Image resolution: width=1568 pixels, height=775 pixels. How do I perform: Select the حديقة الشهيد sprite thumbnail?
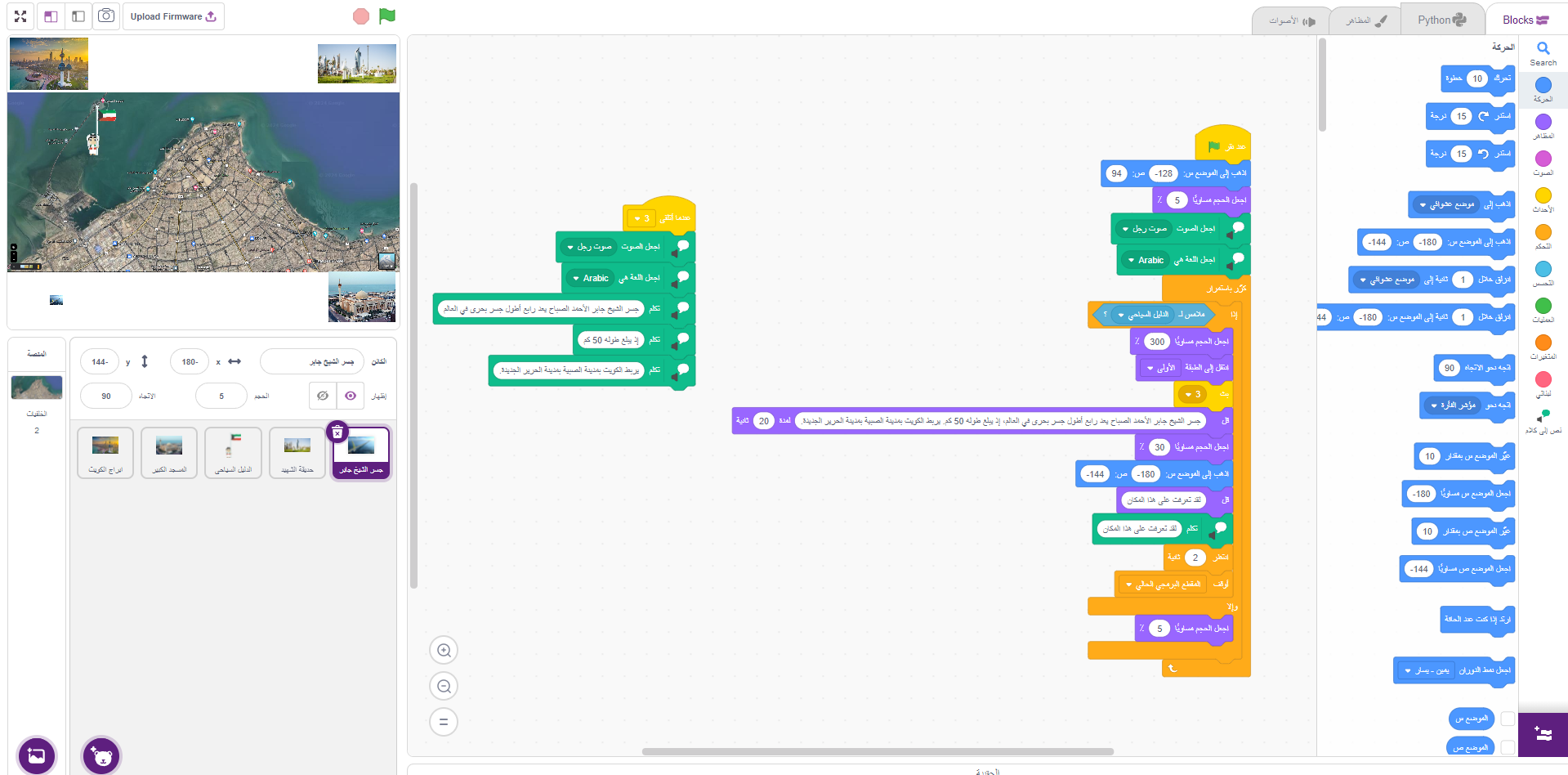297,452
